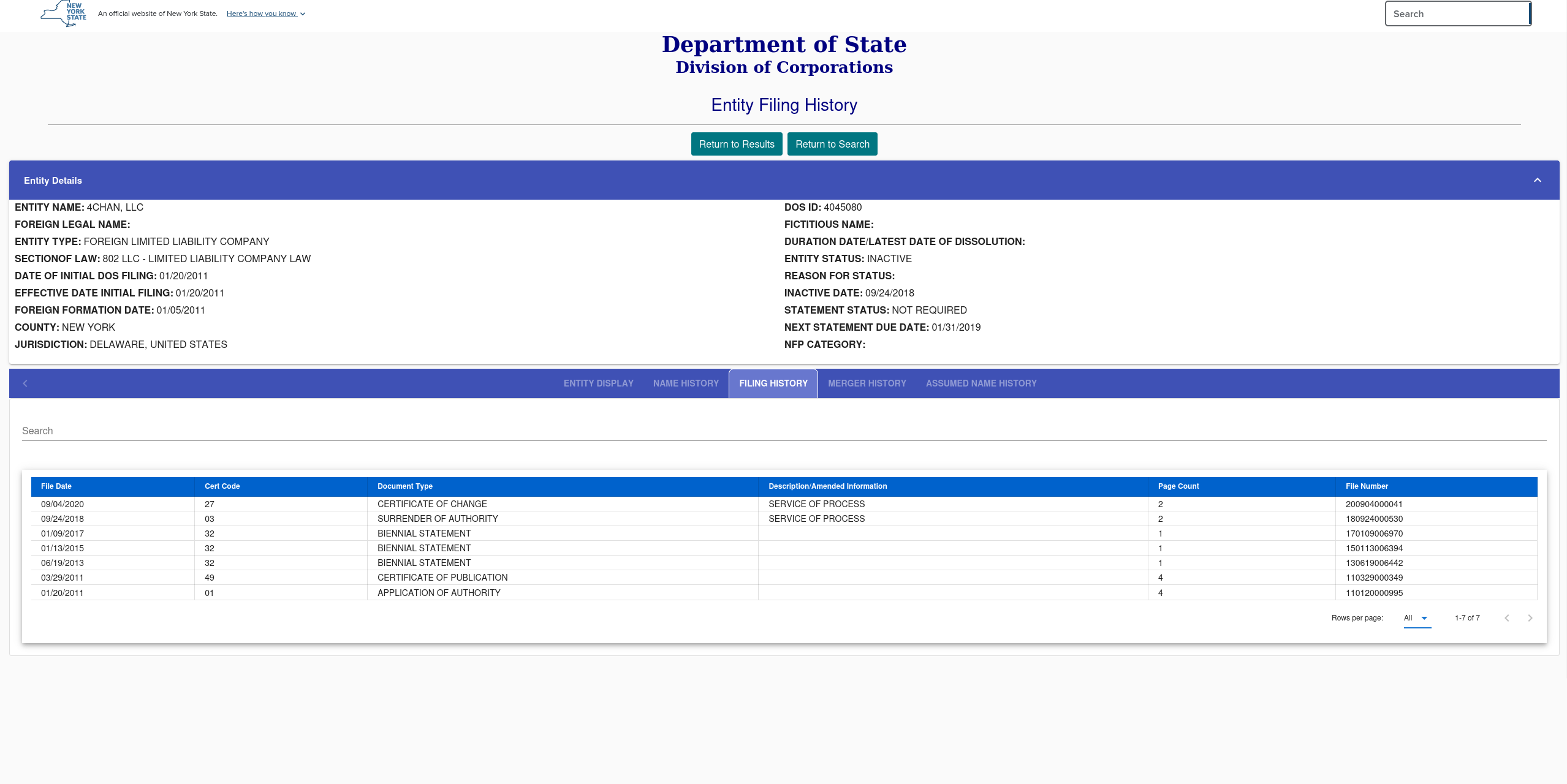Open the Rows per page dropdown
The width and height of the screenshot is (1567, 784).
coord(1417,618)
